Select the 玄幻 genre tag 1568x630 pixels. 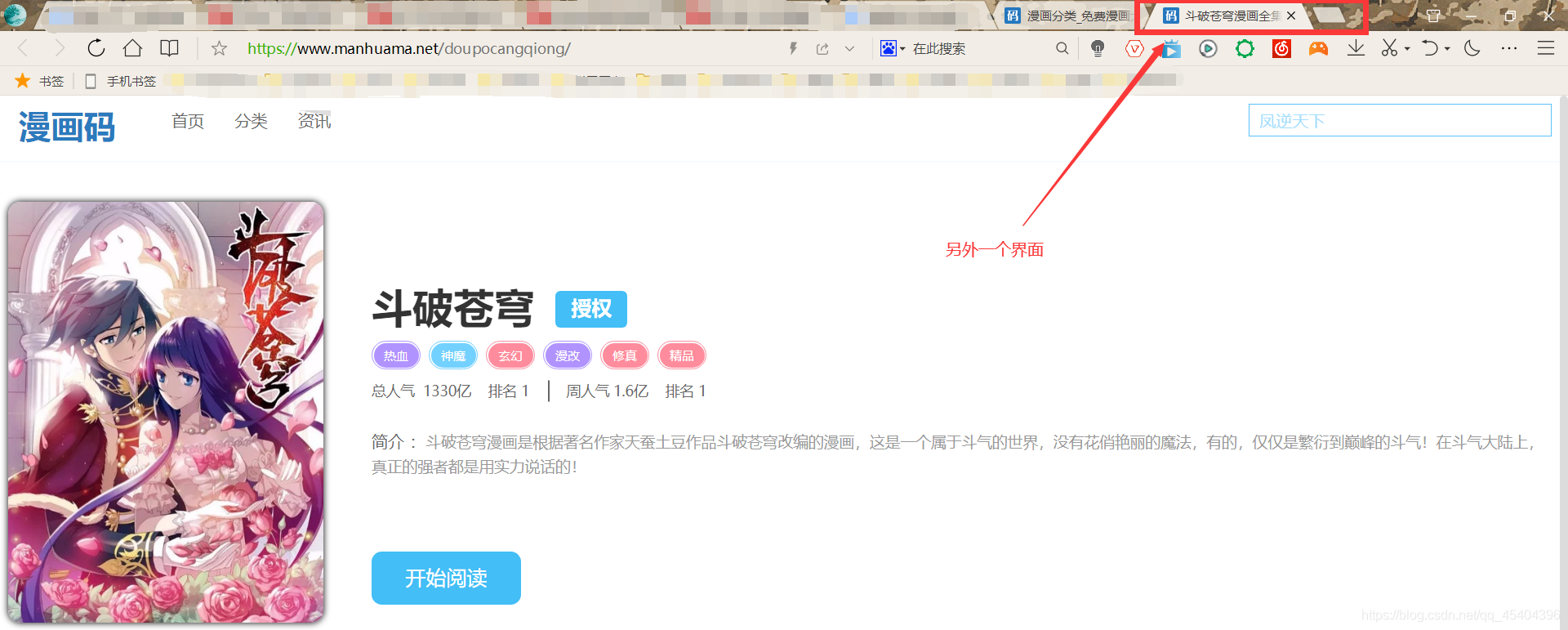[510, 355]
